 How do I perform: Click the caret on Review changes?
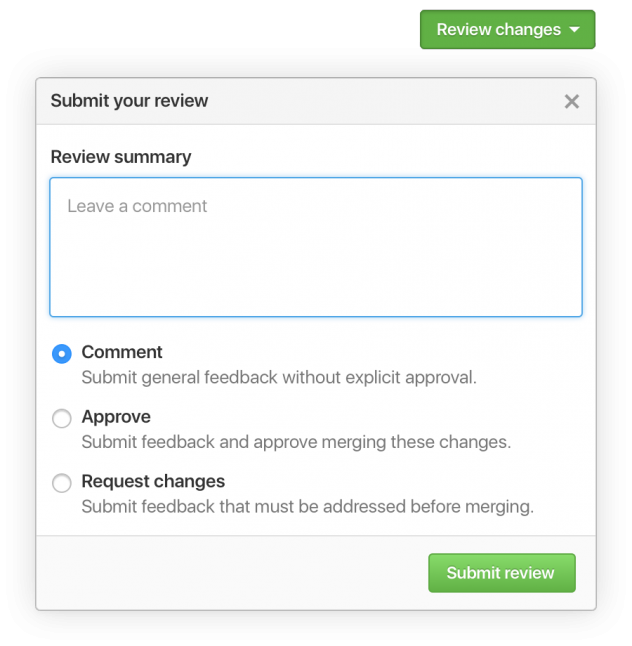(x=574, y=30)
